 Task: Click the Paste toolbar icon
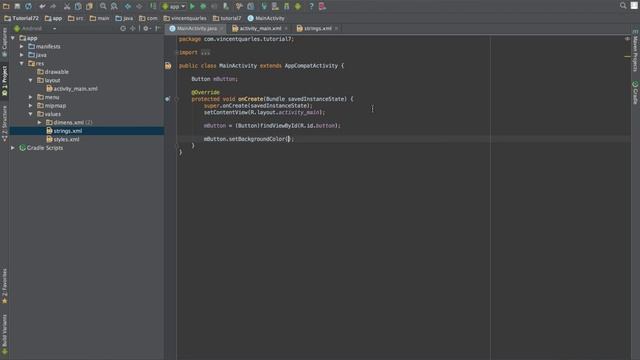coord(89,6)
